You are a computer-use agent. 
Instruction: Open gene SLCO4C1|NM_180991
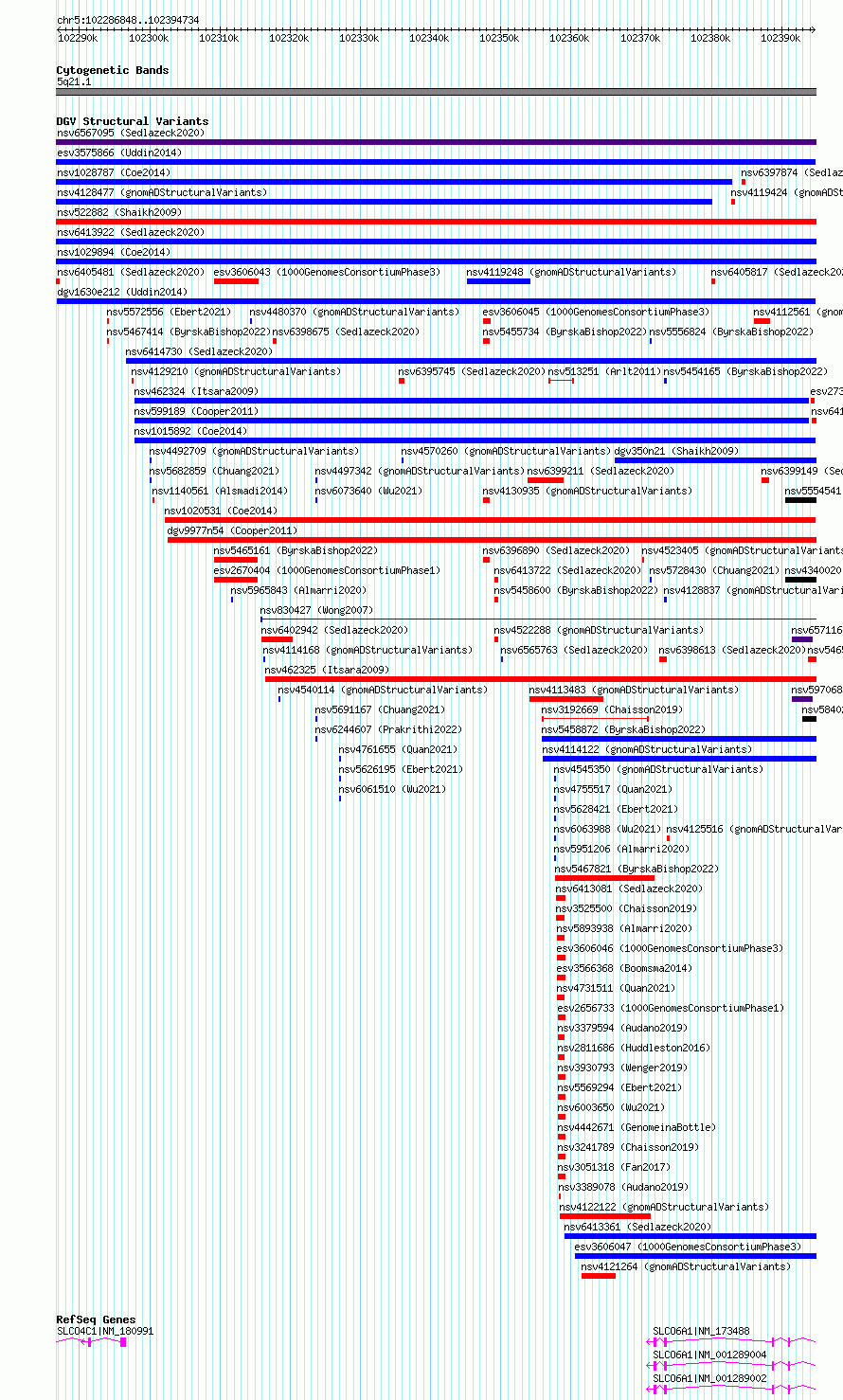(105, 1332)
